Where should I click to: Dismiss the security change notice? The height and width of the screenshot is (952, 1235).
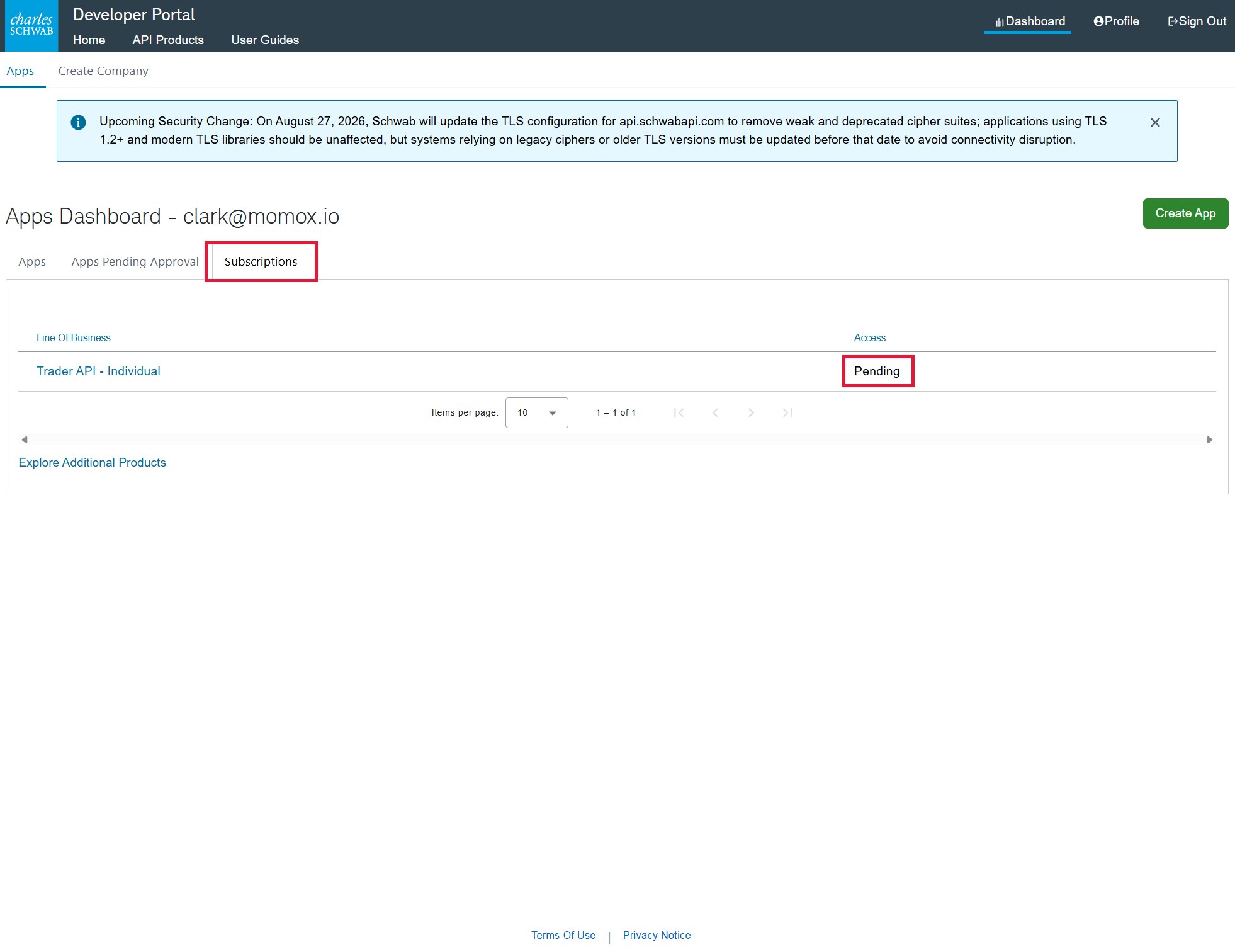pos(1155,123)
